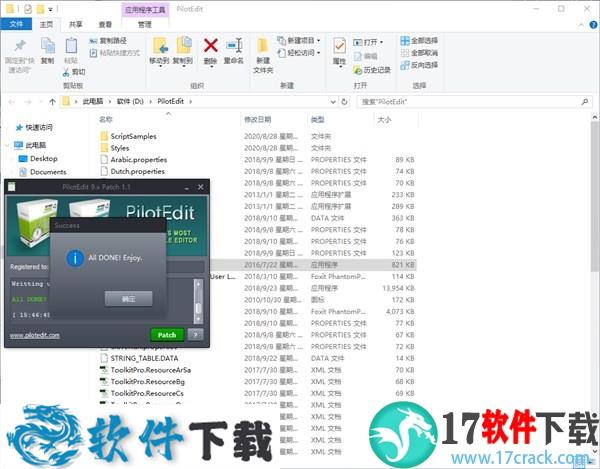Click the Move To (移动到) icon
Screen dimensions: 600x469
click(x=159, y=50)
